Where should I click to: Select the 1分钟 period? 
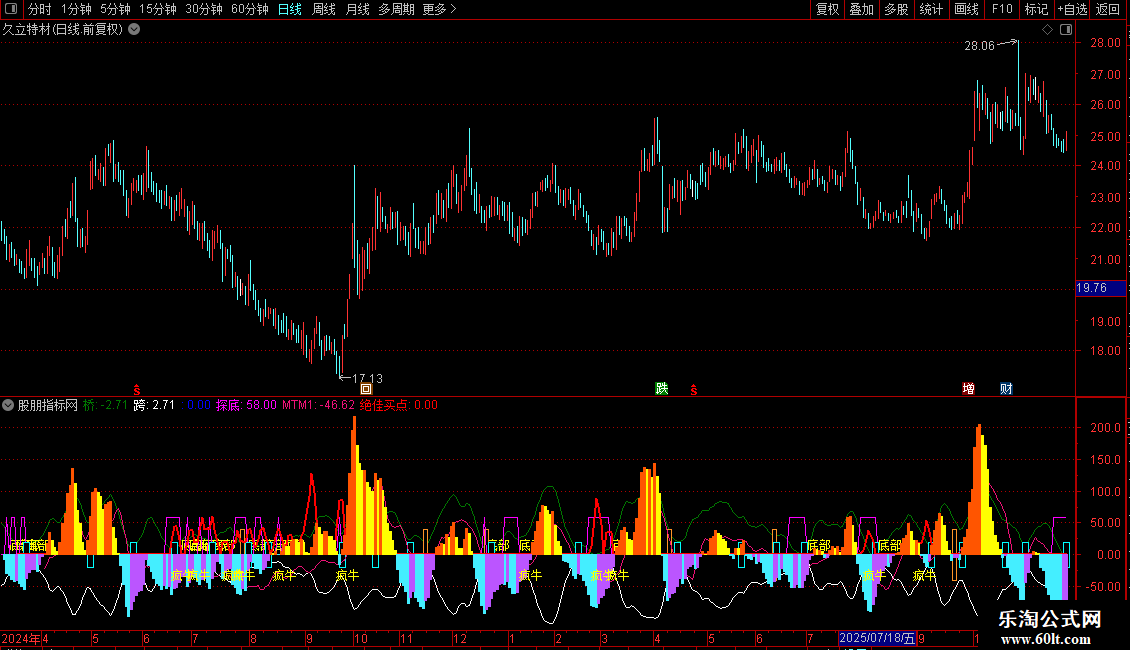coord(76,9)
